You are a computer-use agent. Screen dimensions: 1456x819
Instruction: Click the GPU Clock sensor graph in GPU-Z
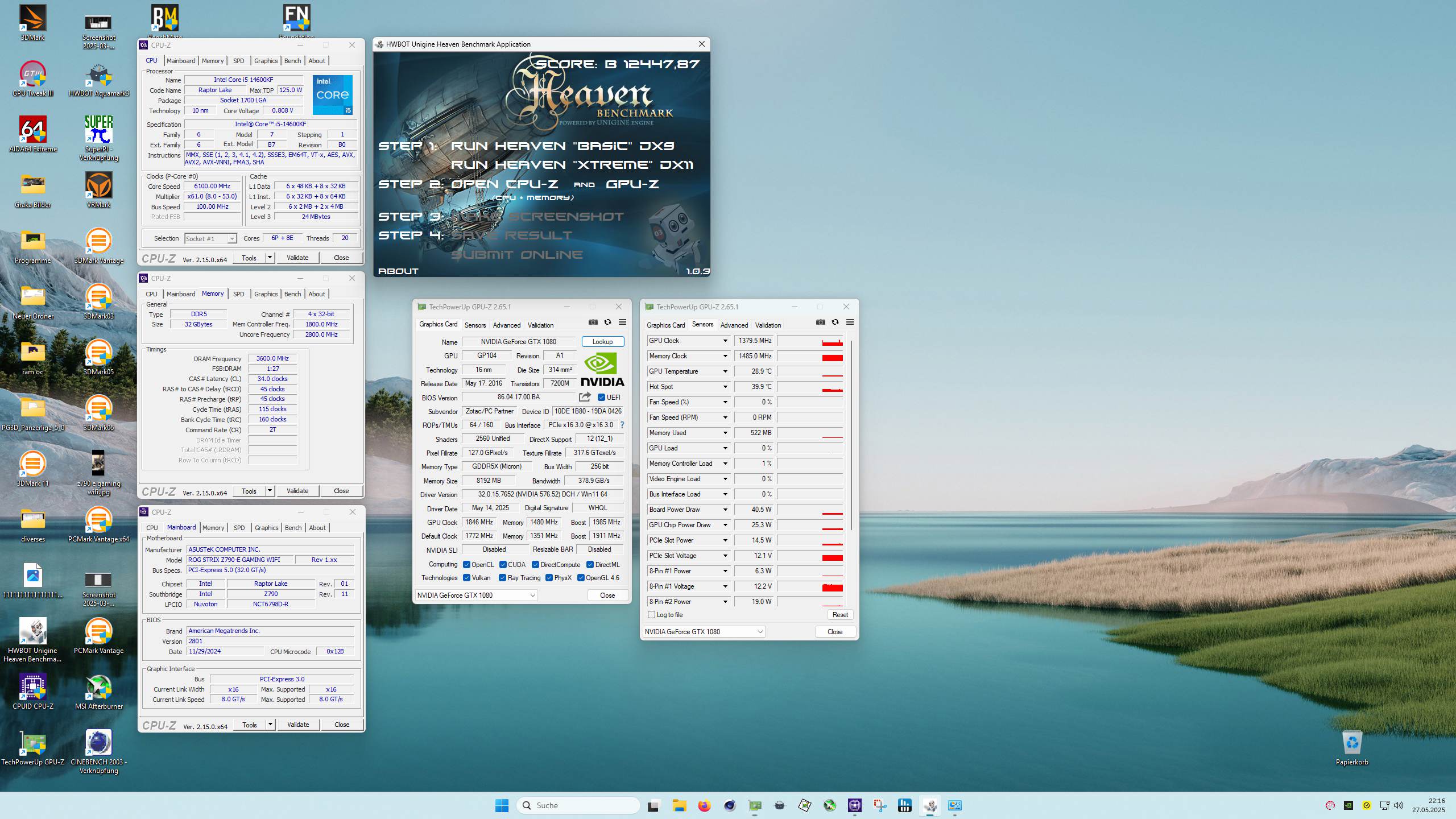pos(810,341)
